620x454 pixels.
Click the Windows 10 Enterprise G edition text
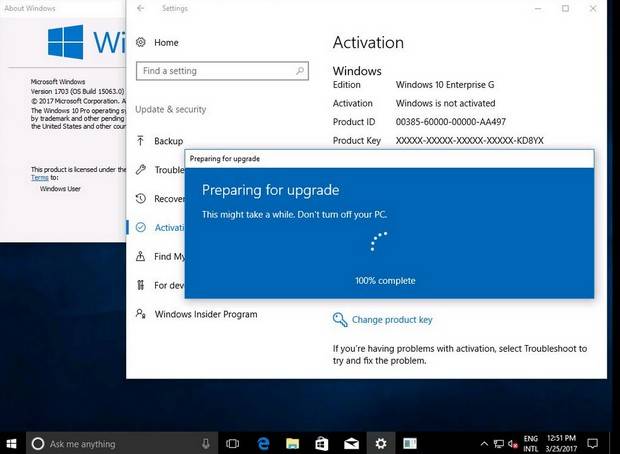click(445, 85)
